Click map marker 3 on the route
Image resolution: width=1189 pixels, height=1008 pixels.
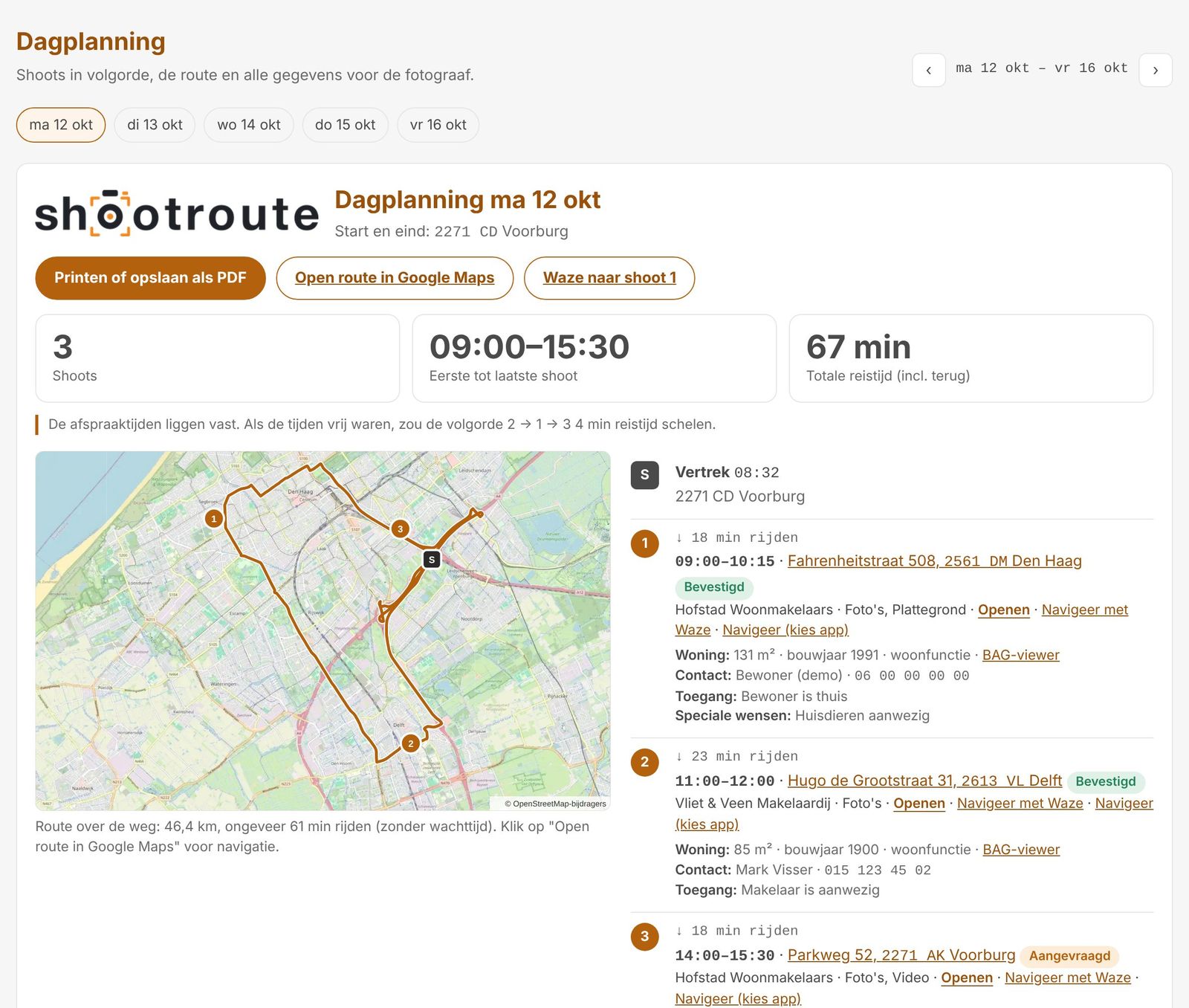coord(401,529)
